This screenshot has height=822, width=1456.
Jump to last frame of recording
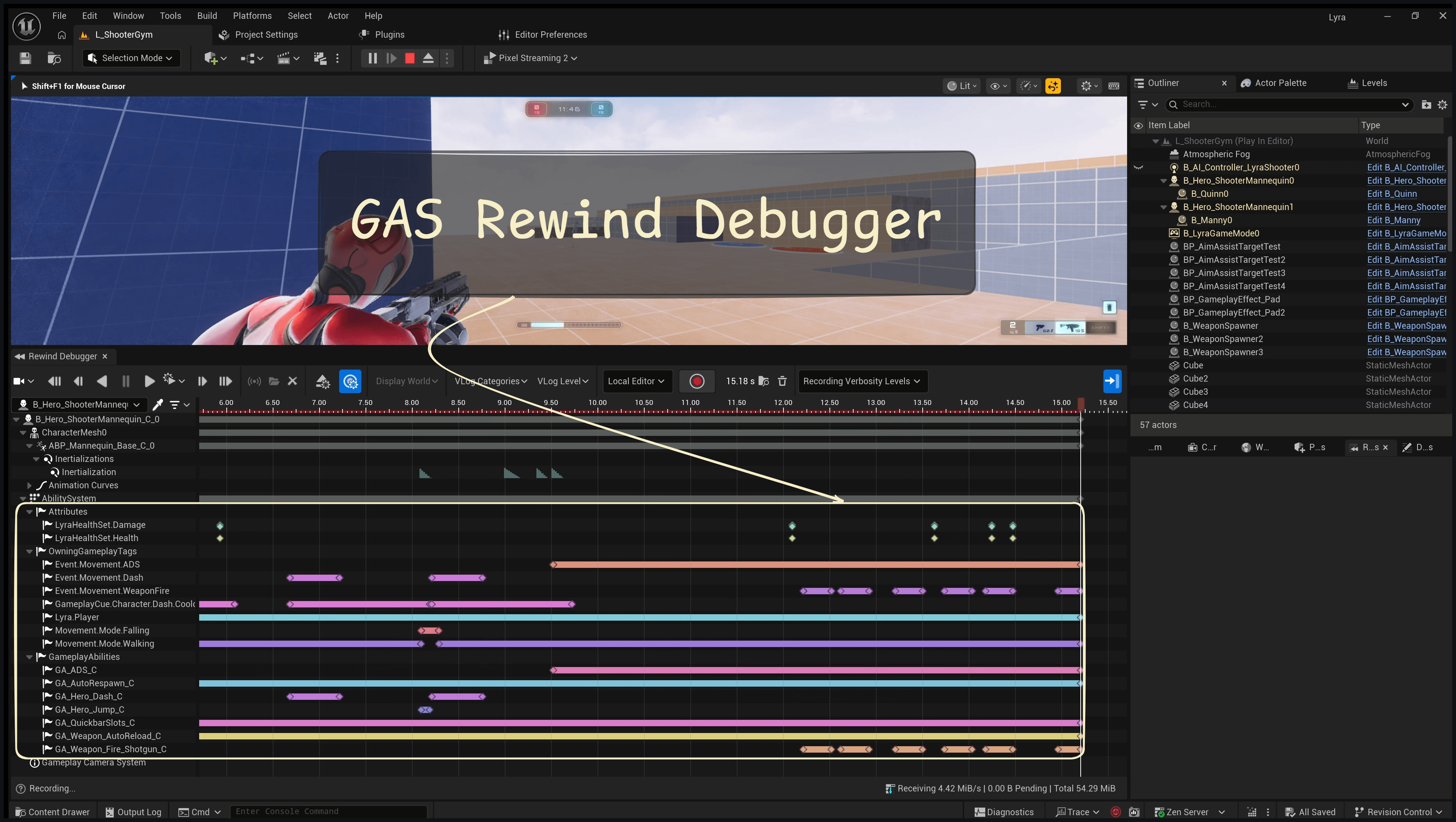pyautogui.click(x=226, y=381)
